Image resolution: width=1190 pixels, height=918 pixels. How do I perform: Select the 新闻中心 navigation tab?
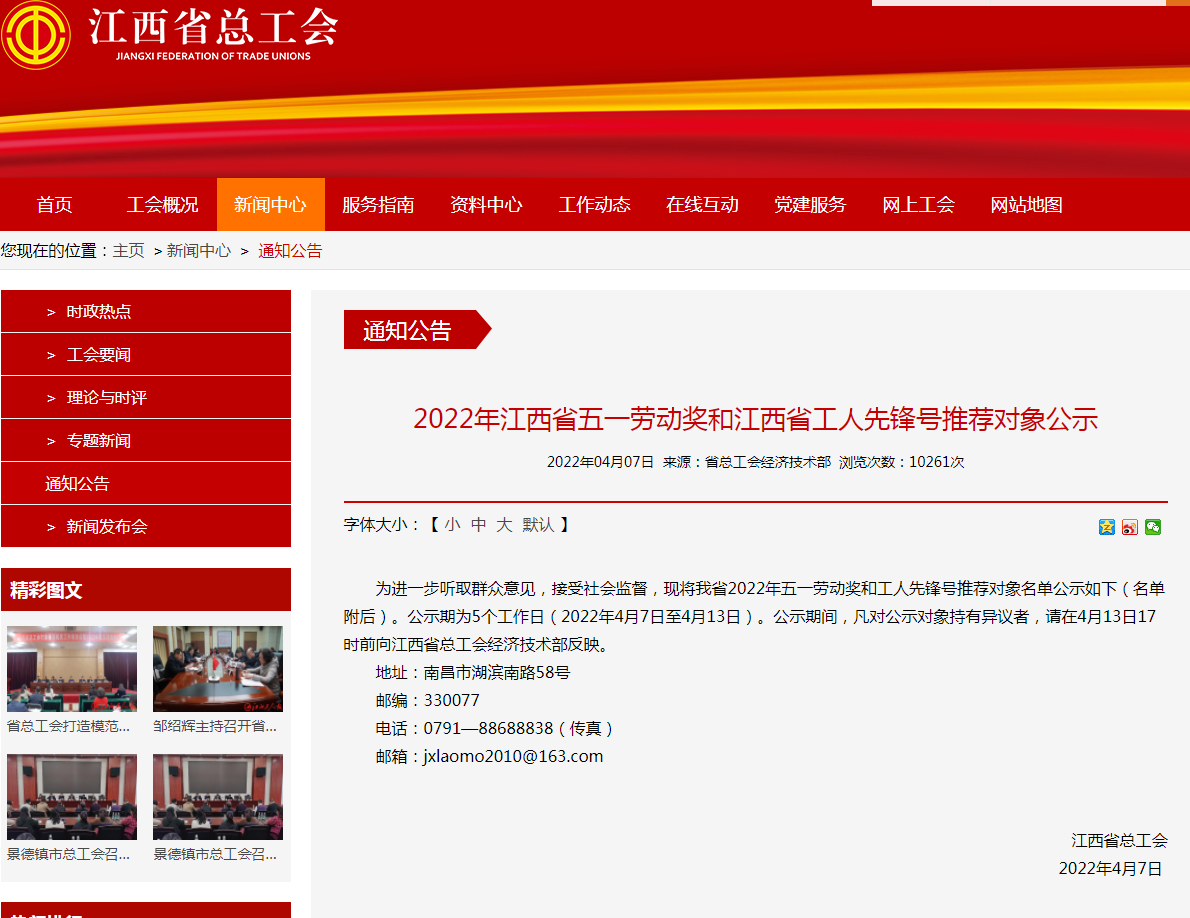(270, 205)
